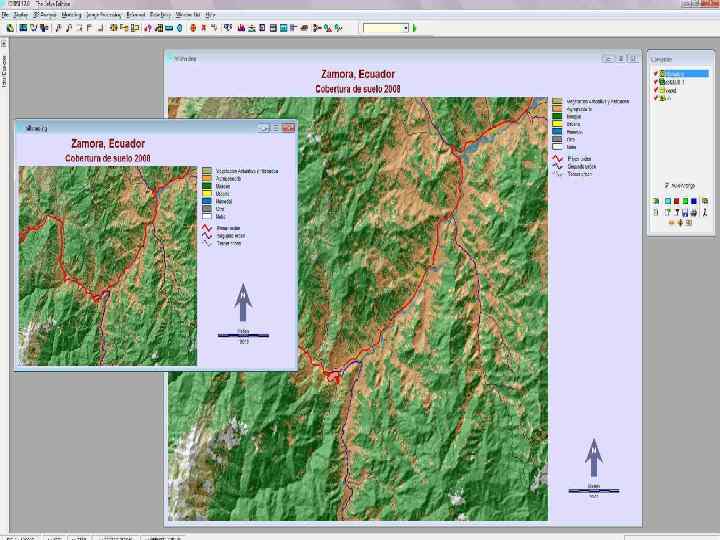Click the blue floppy save icon in Composer
This screenshot has width=720, height=540.
pyautogui.click(x=684, y=213)
